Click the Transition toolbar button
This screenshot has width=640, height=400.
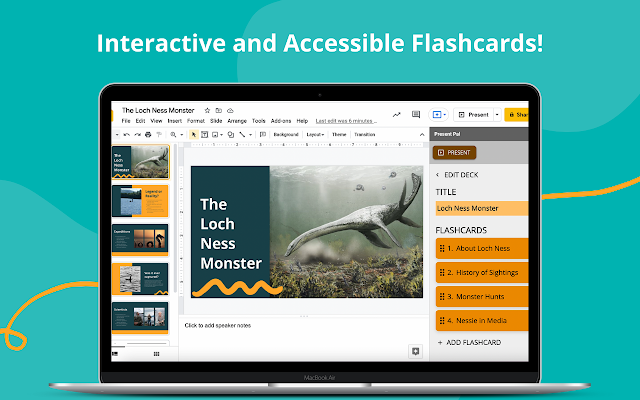click(364, 134)
